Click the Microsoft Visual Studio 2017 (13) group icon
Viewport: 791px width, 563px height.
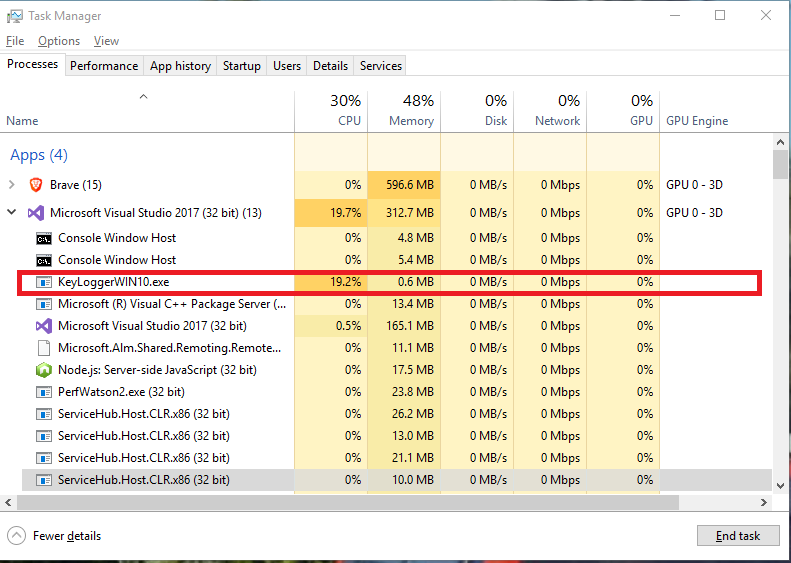(36, 213)
